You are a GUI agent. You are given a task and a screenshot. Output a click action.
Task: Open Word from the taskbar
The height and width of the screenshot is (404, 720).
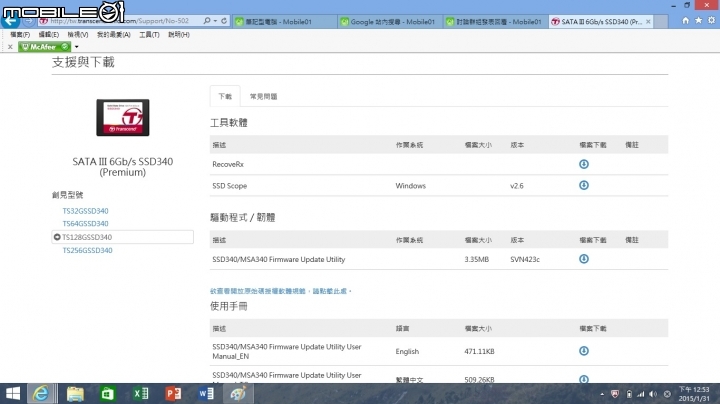(x=206, y=393)
